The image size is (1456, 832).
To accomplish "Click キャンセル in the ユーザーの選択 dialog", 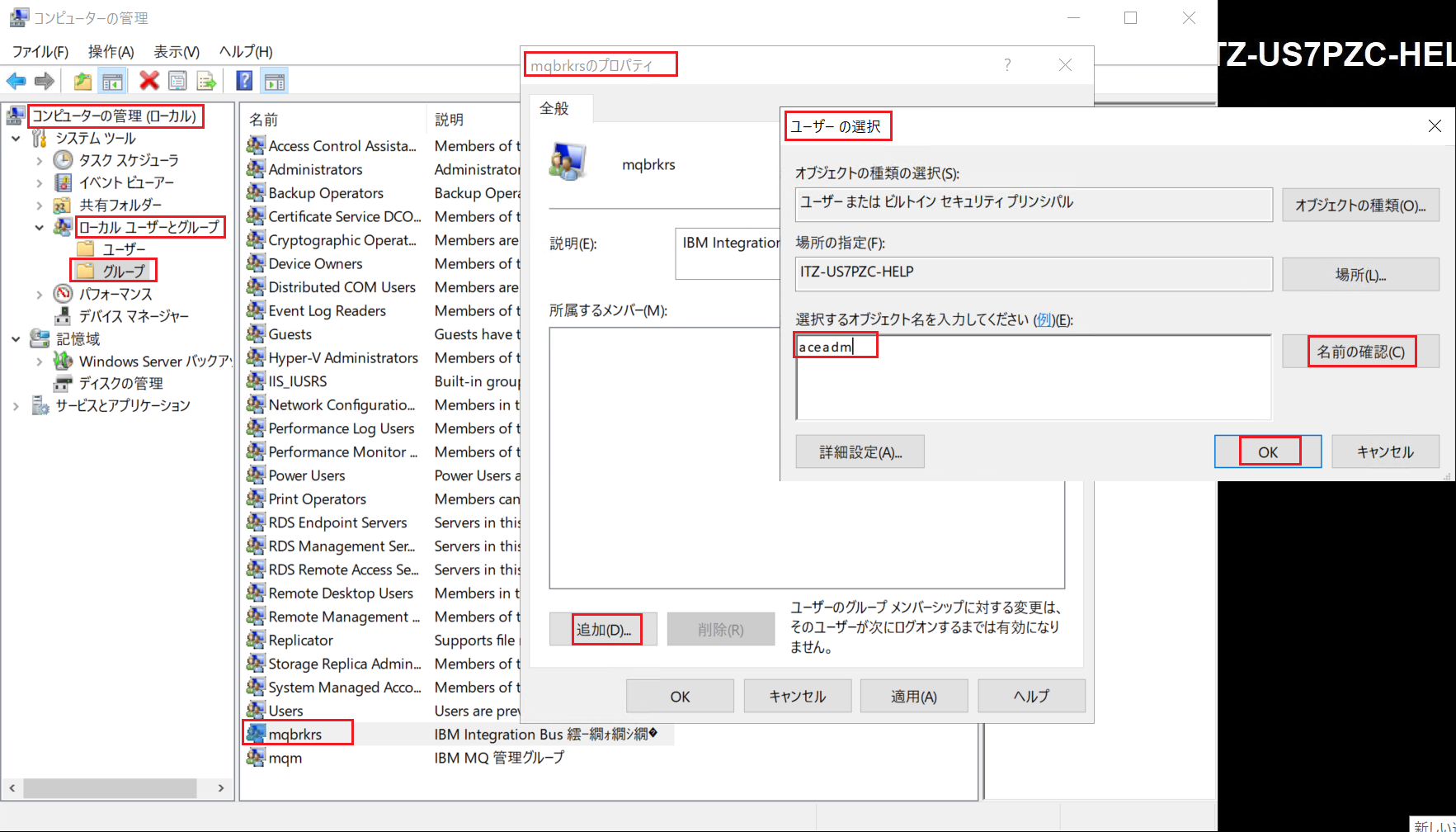I will tap(1385, 451).
